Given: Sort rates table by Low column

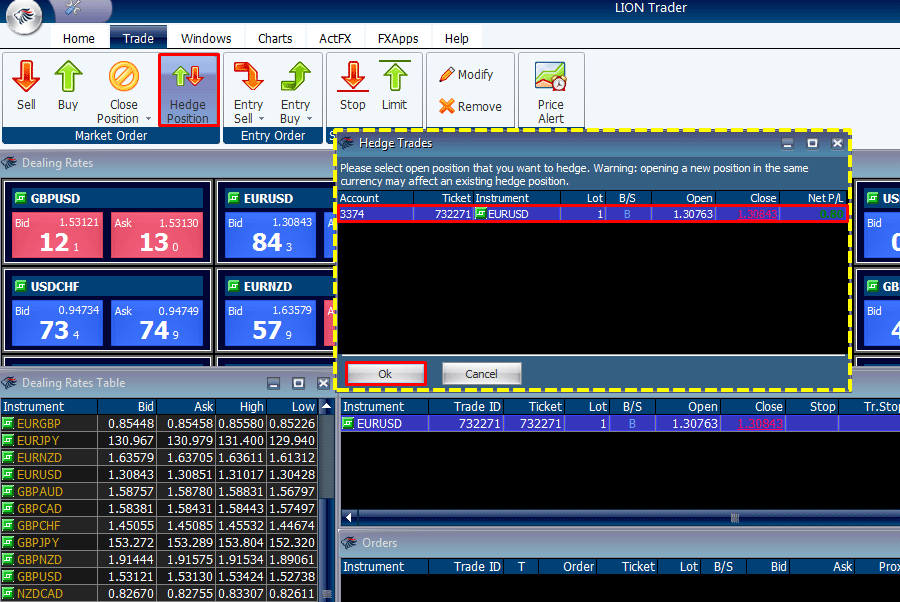Looking at the screenshot, I should tap(292, 406).
